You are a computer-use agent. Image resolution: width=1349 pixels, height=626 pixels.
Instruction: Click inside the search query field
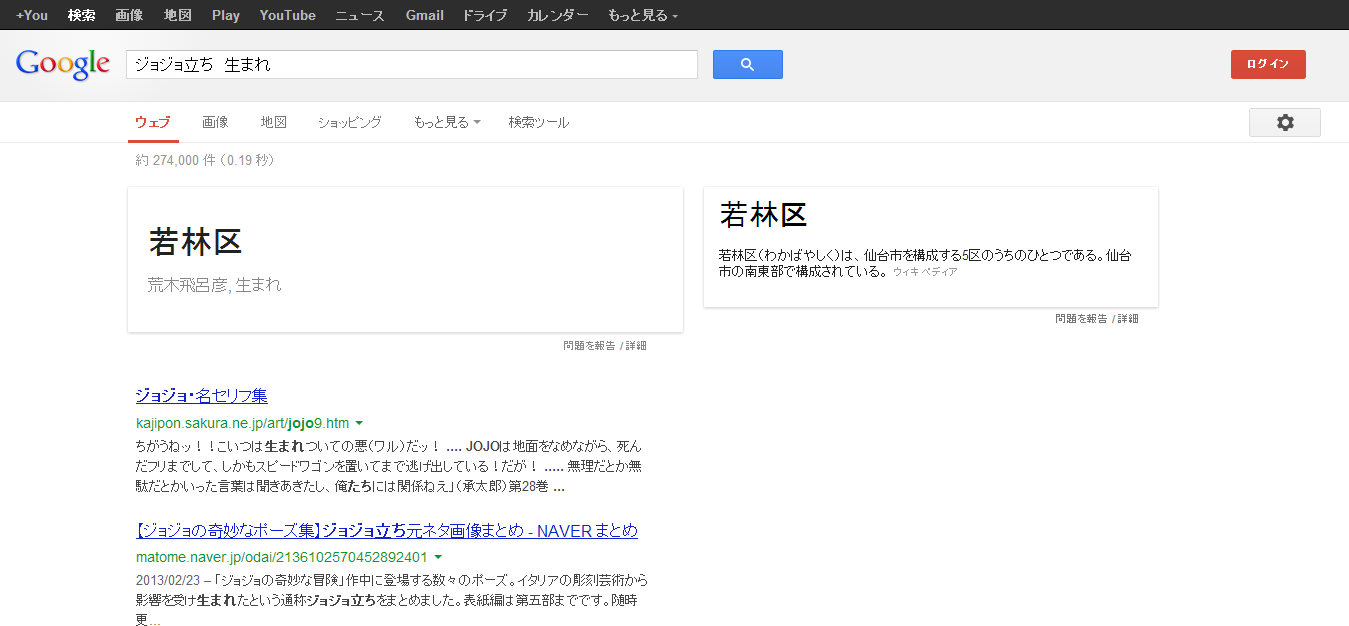pyautogui.click(x=410, y=65)
